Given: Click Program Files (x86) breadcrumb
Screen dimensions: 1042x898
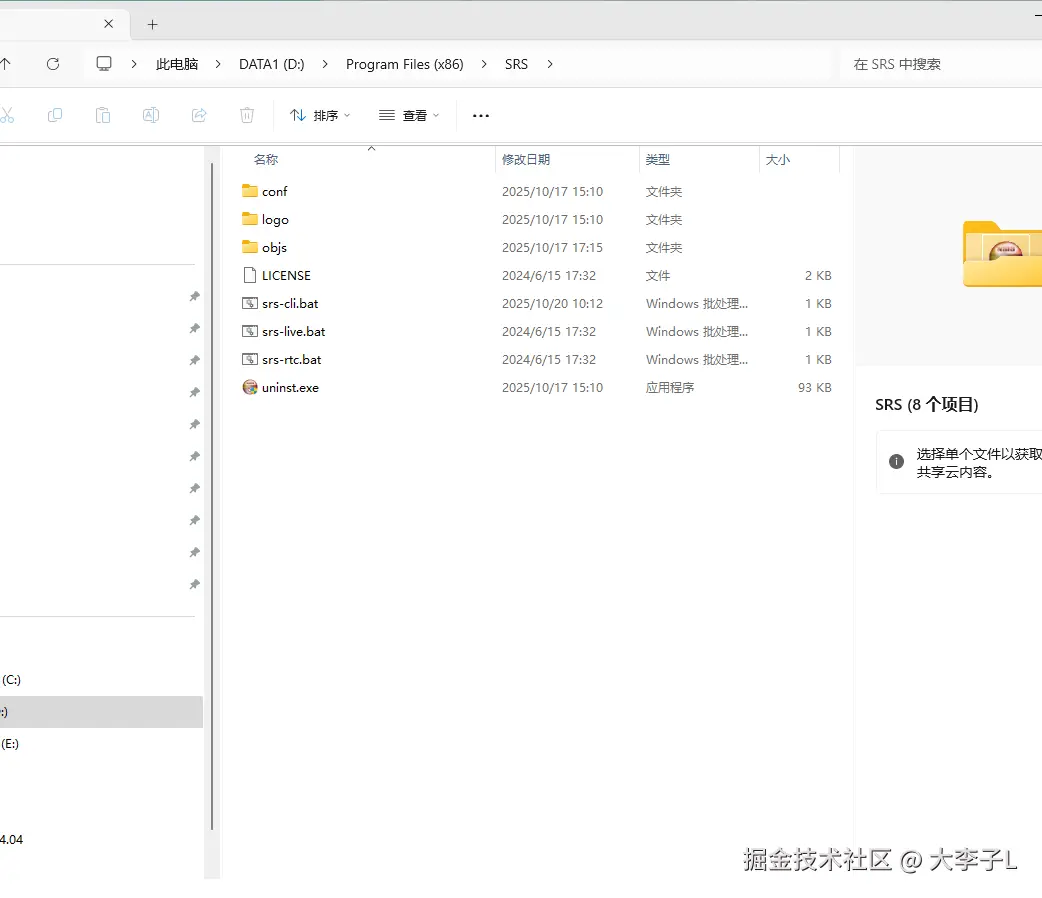Looking at the screenshot, I should pyautogui.click(x=405, y=64).
